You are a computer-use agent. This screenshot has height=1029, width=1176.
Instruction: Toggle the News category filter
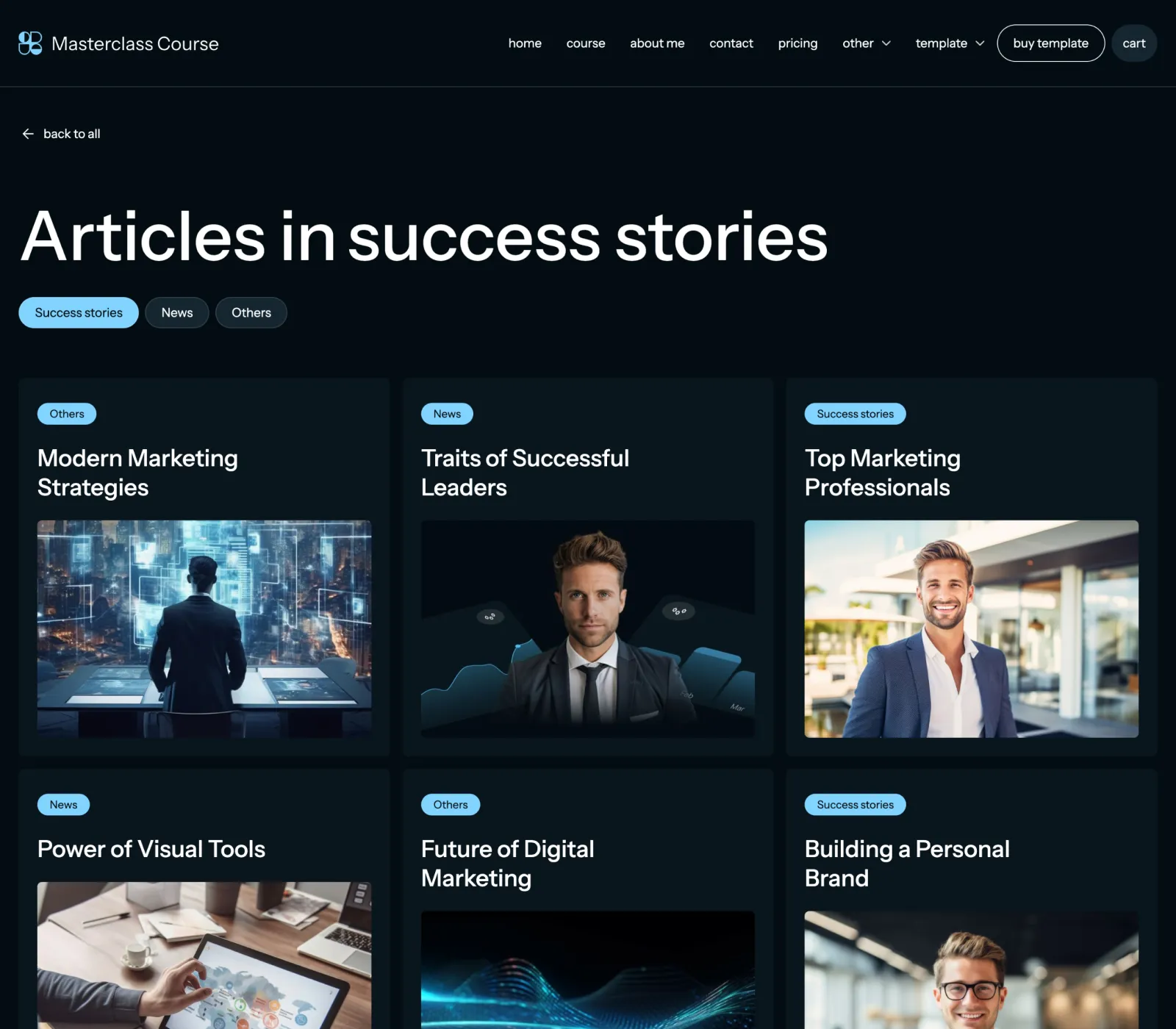(177, 312)
